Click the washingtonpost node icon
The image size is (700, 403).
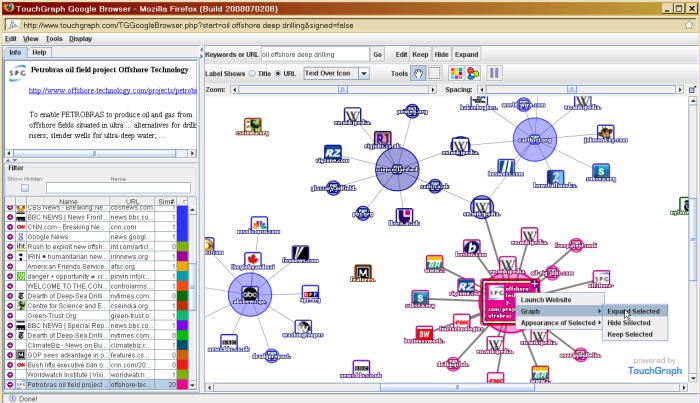303,327
